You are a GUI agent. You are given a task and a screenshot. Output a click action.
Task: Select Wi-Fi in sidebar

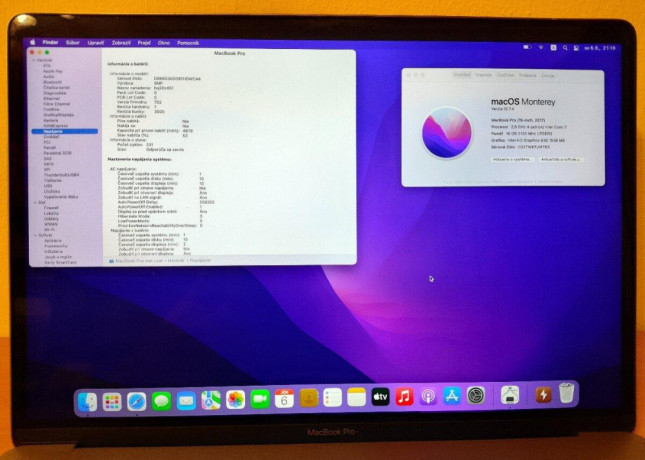(49, 230)
